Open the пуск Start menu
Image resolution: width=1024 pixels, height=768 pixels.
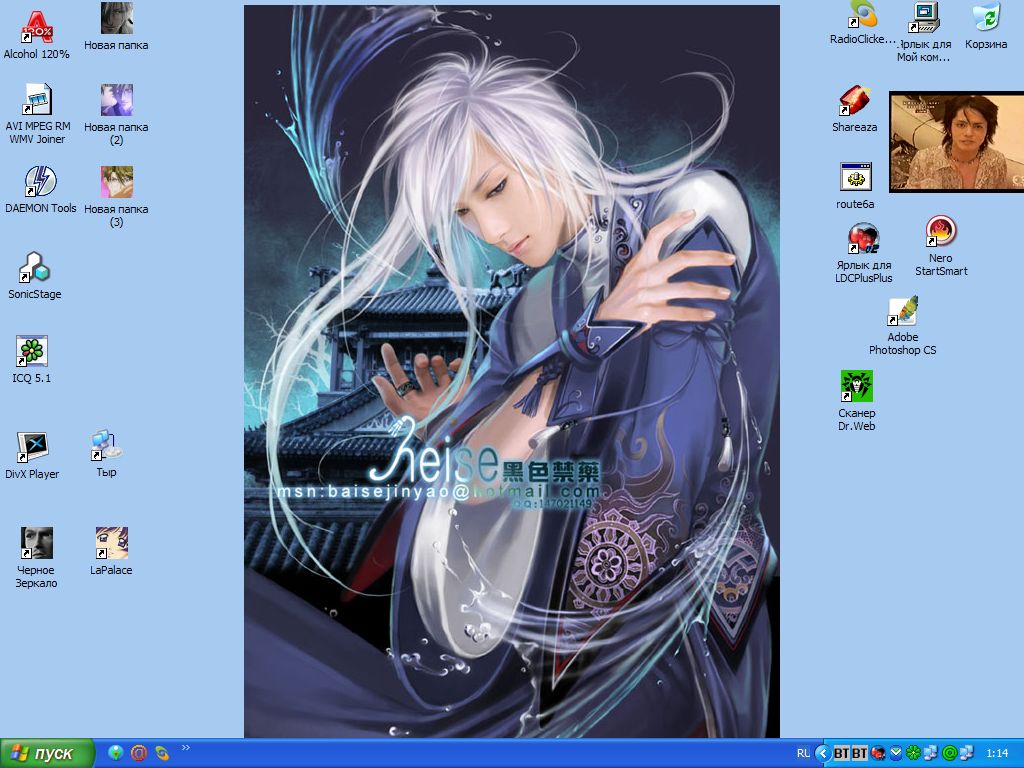click(x=47, y=754)
